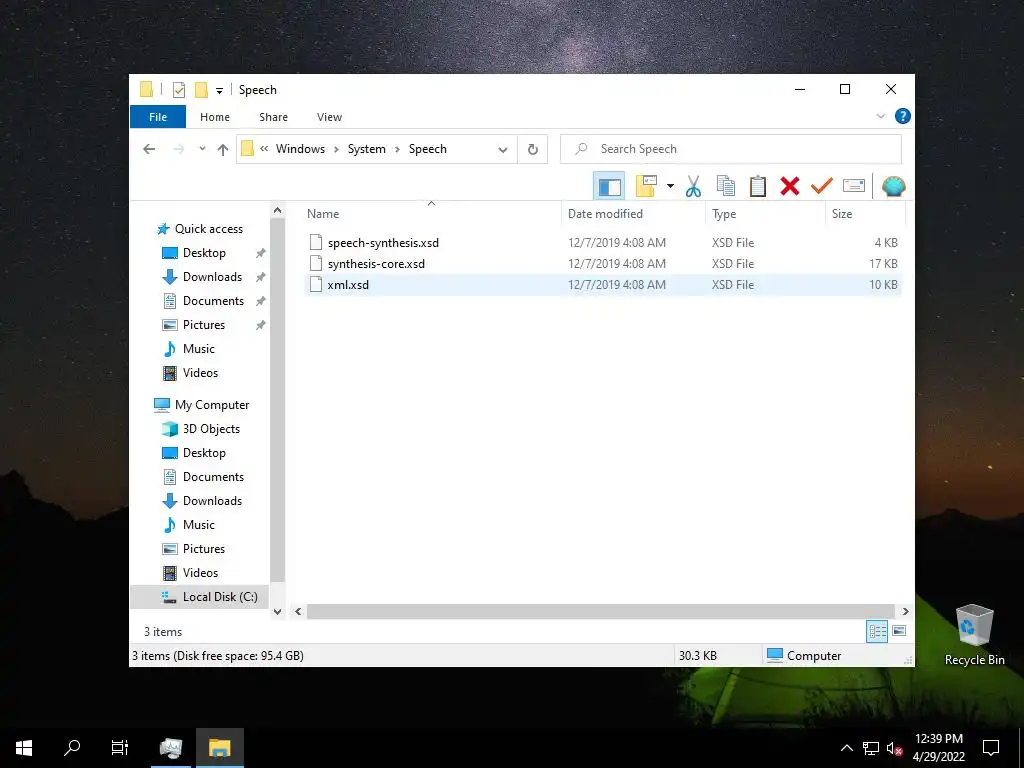Delete the selected file with red X
The width and height of the screenshot is (1024, 768).
[x=790, y=187]
